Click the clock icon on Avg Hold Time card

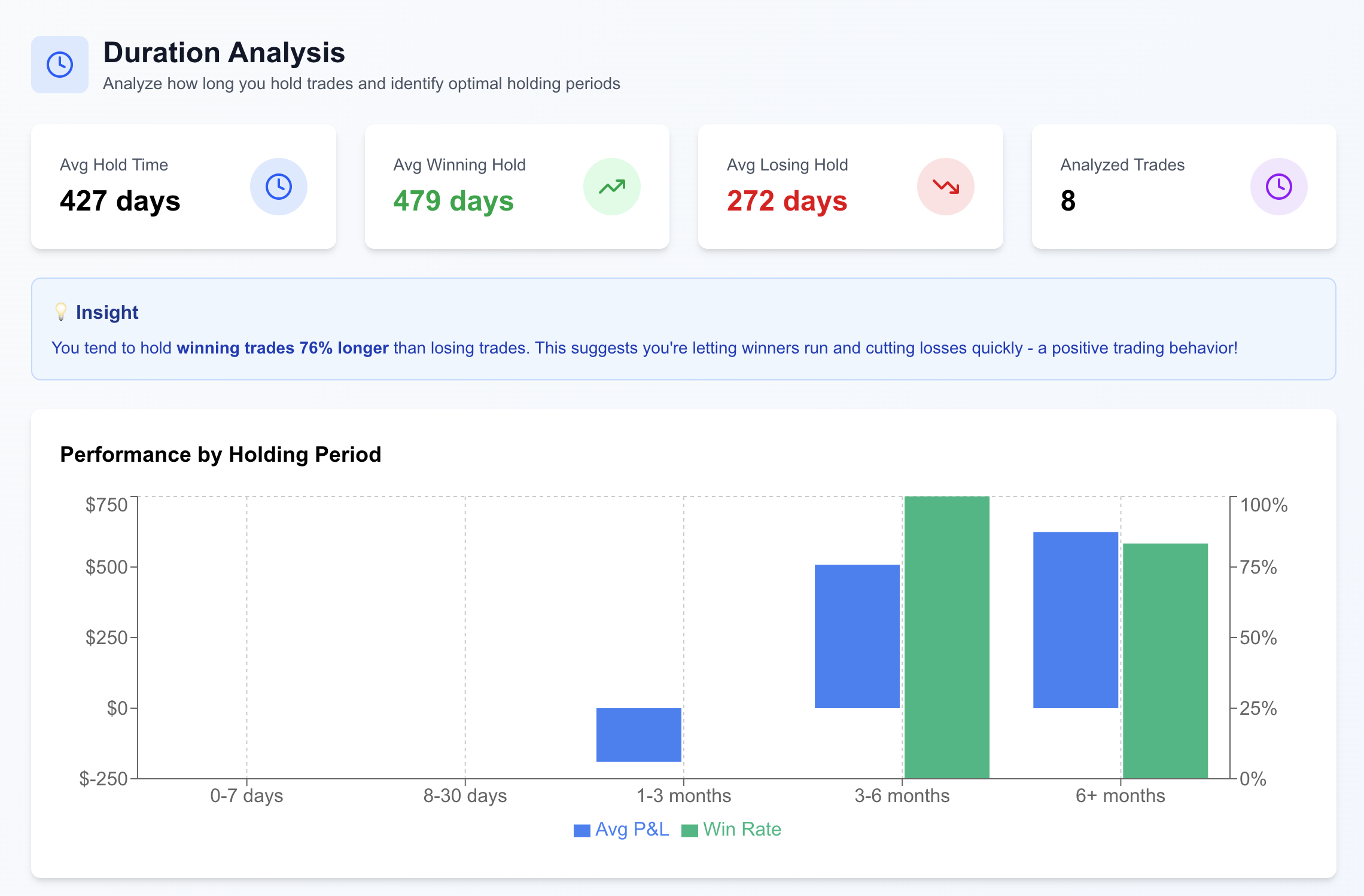tap(278, 186)
